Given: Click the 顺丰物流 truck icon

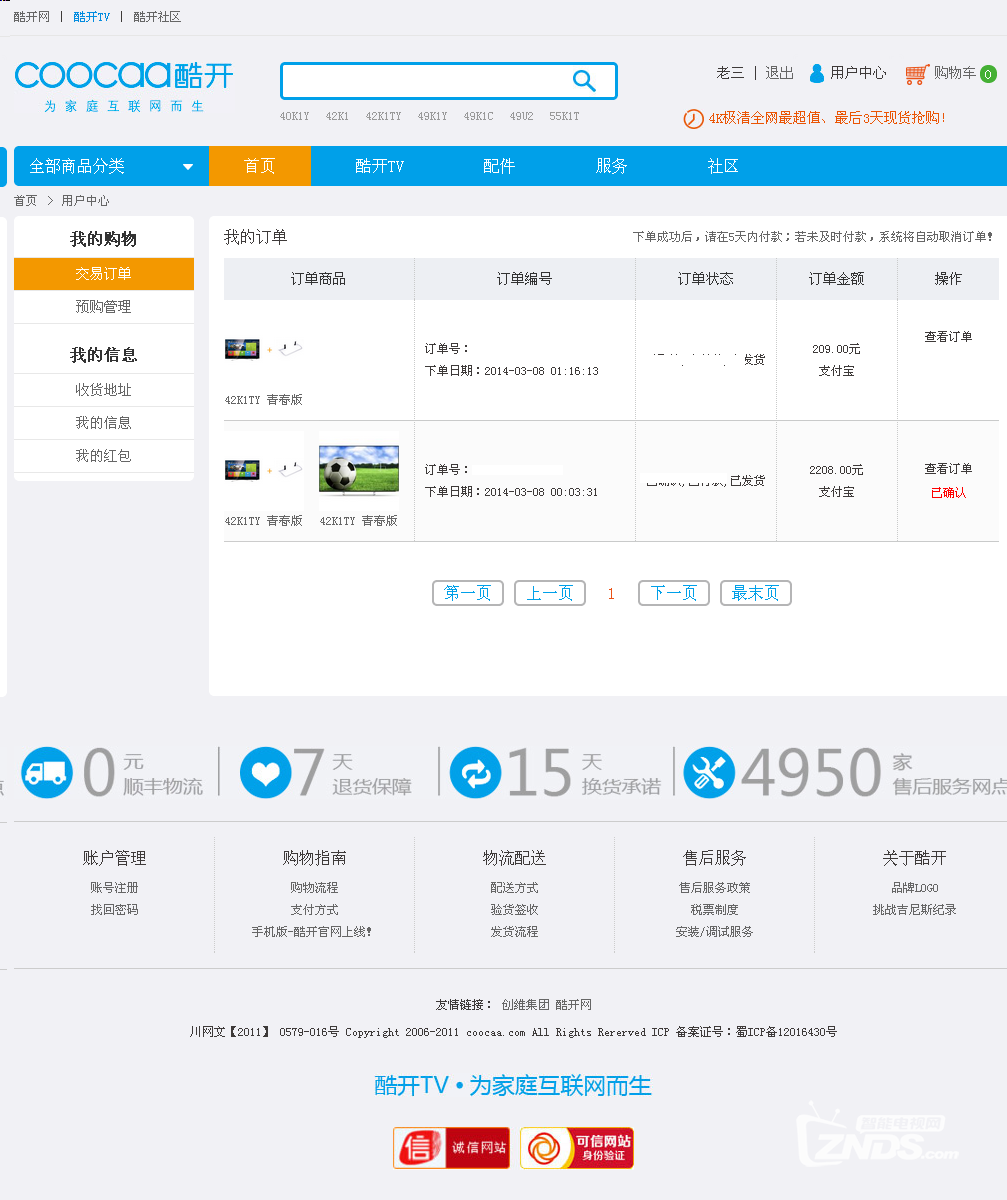Looking at the screenshot, I should [47, 773].
